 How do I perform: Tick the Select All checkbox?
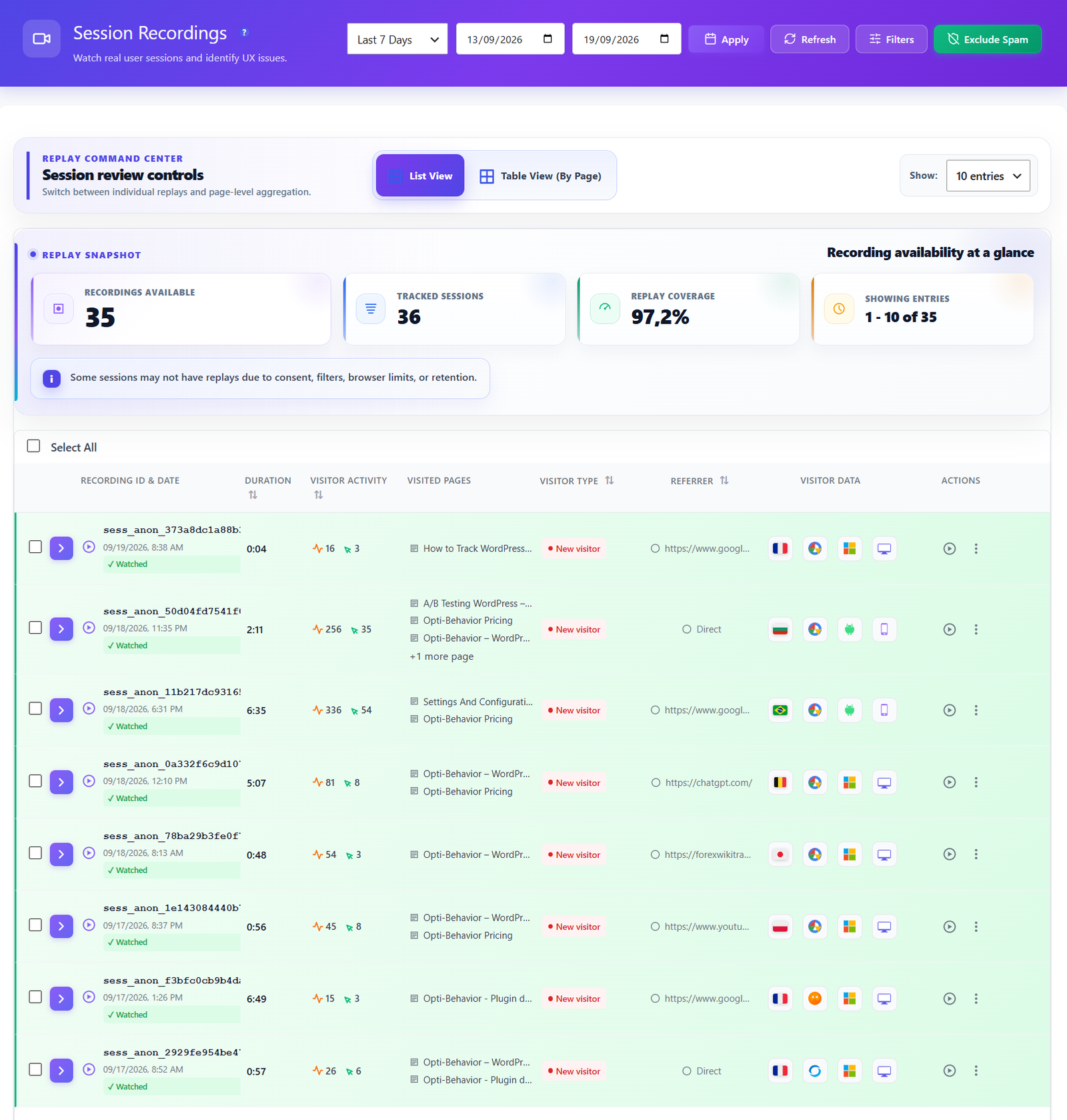[x=33, y=446]
